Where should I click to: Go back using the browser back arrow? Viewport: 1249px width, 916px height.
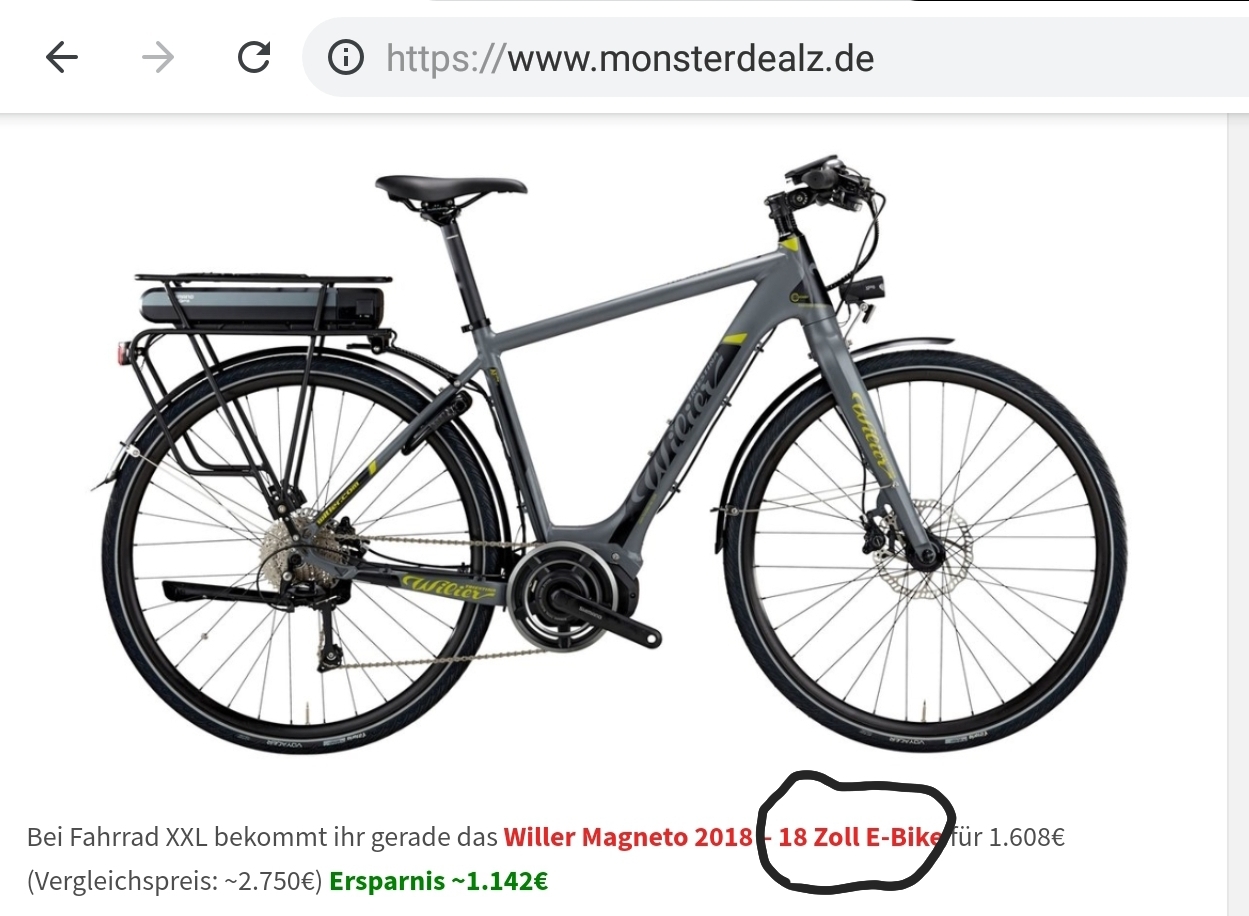62,58
